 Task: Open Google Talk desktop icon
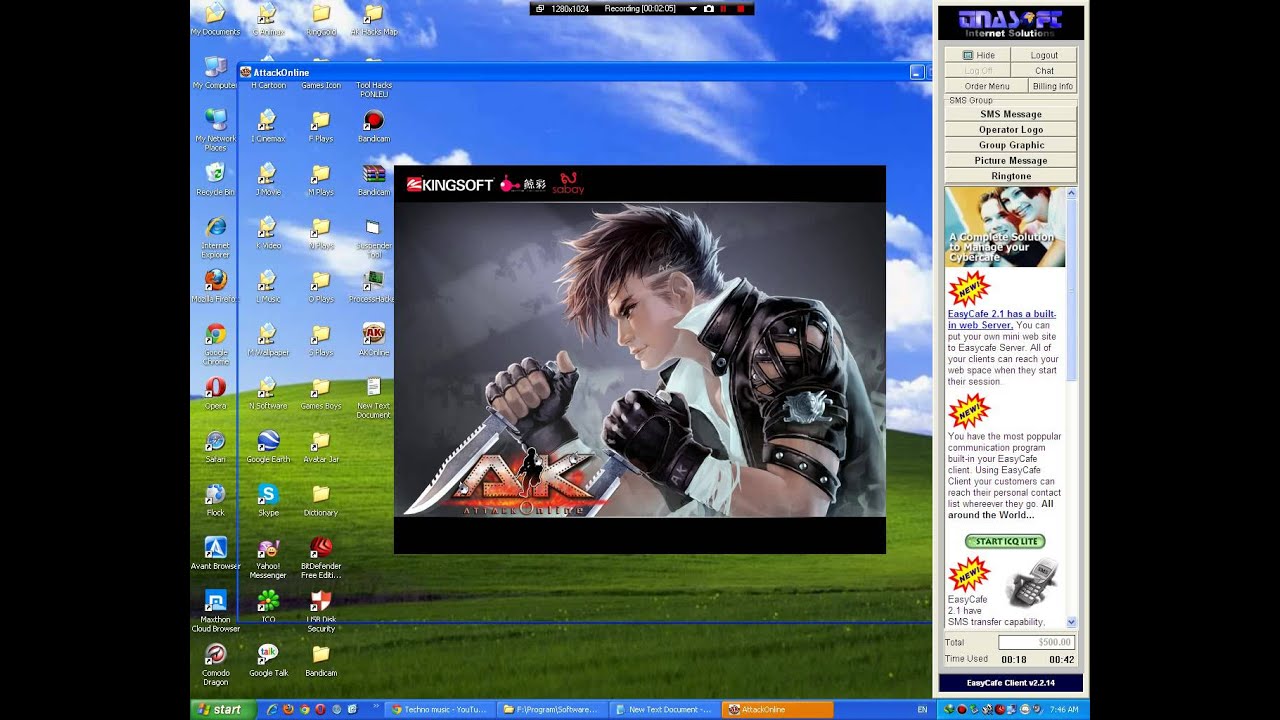point(268,660)
